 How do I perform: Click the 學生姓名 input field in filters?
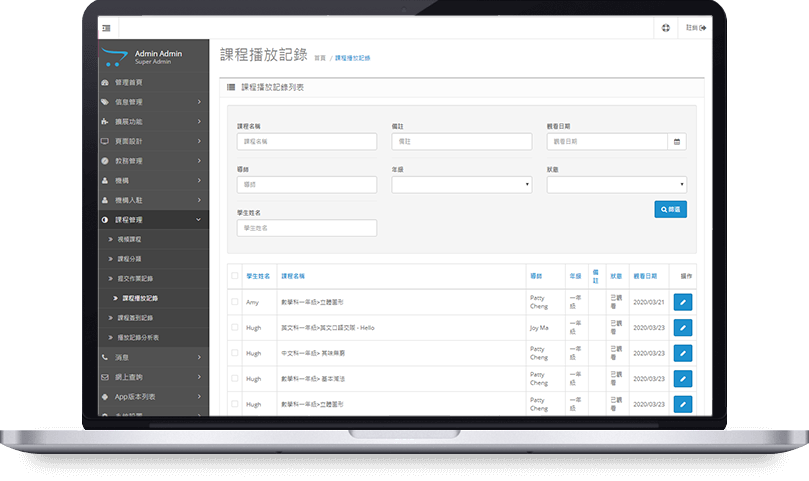(x=306, y=228)
